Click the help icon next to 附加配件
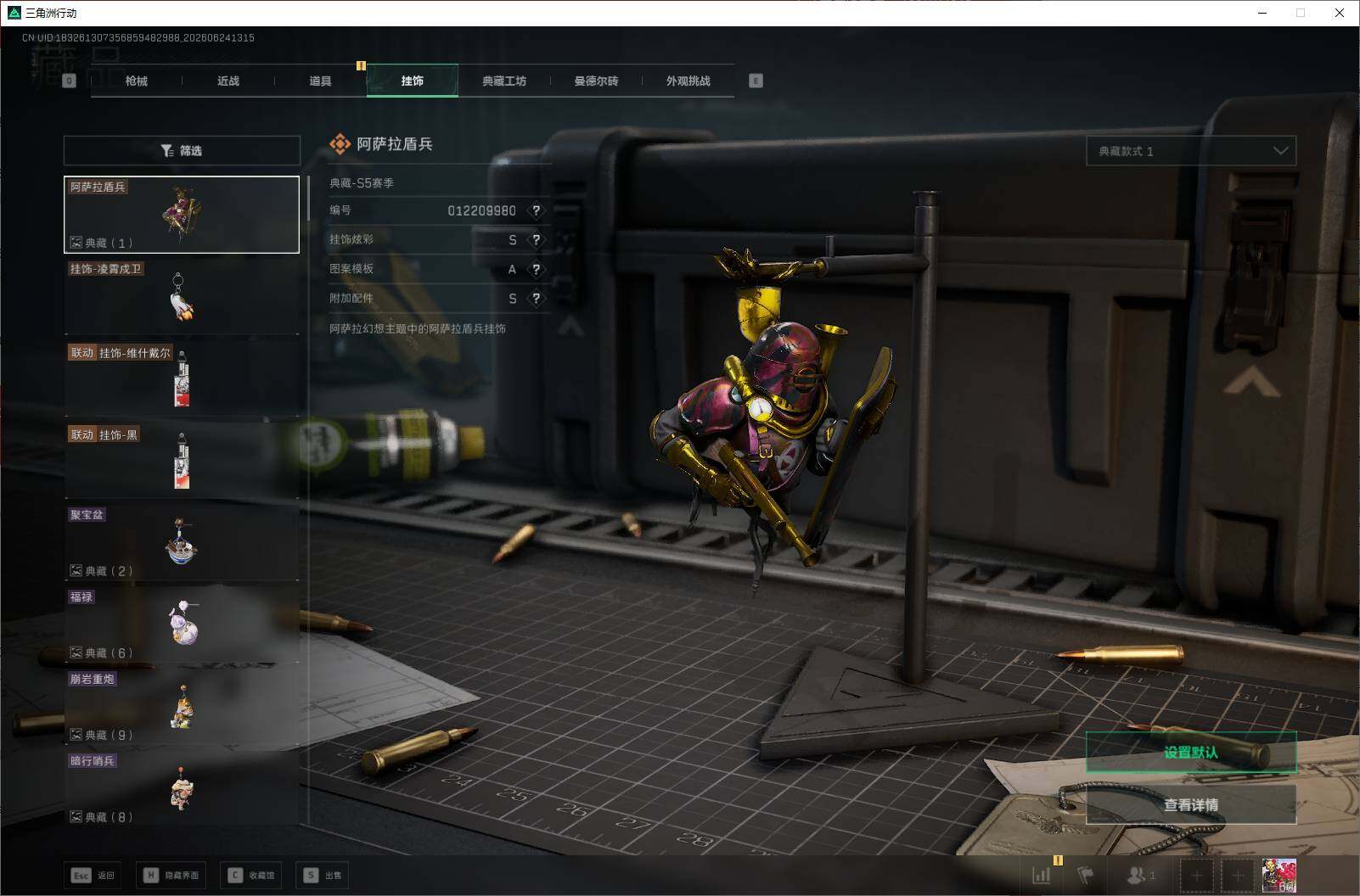The width and height of the screenshot is (1360, 896). (536, 299)
